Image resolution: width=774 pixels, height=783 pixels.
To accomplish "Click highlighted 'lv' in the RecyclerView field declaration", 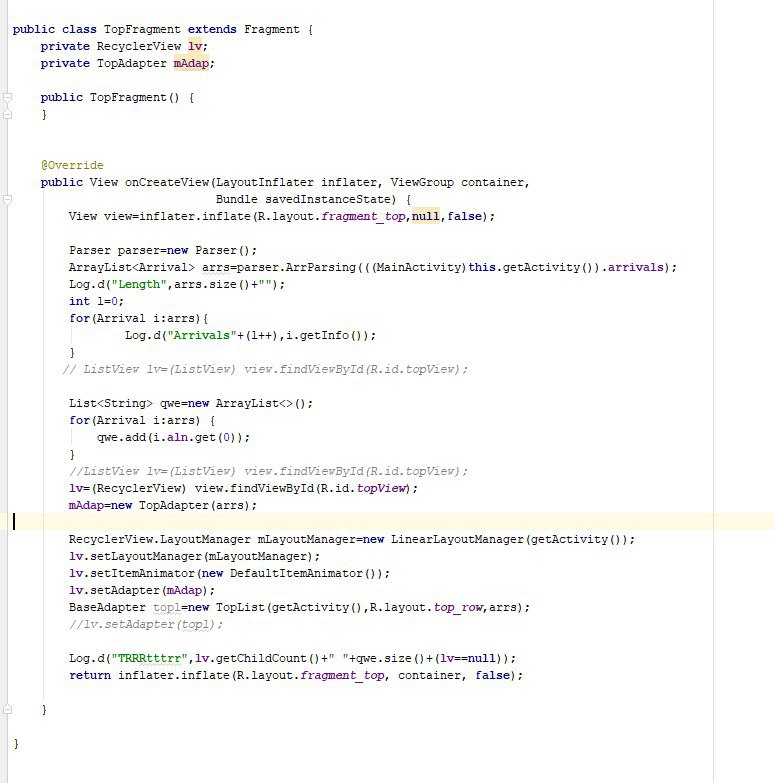I will pyautogui.click(x=195, y=46).
